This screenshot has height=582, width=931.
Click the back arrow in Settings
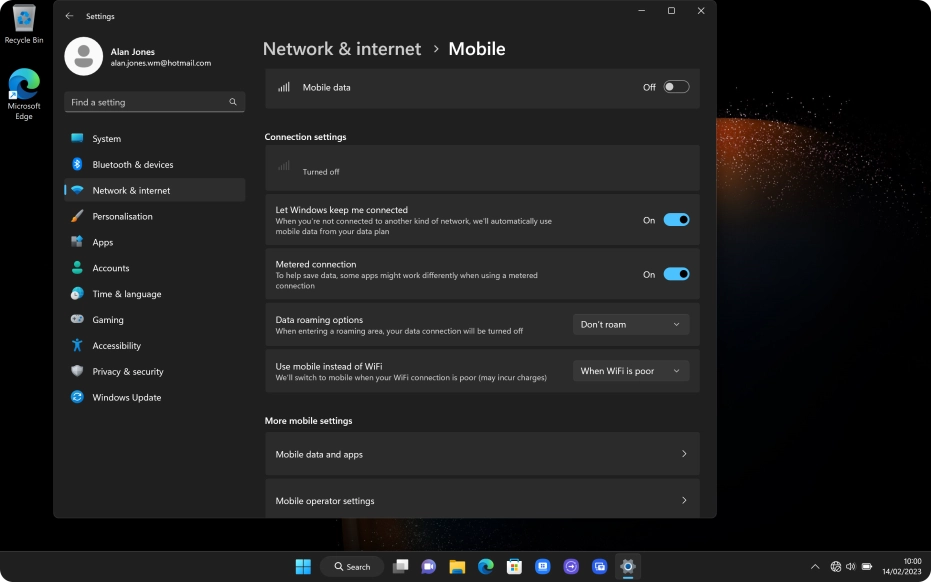coord(69,16)
